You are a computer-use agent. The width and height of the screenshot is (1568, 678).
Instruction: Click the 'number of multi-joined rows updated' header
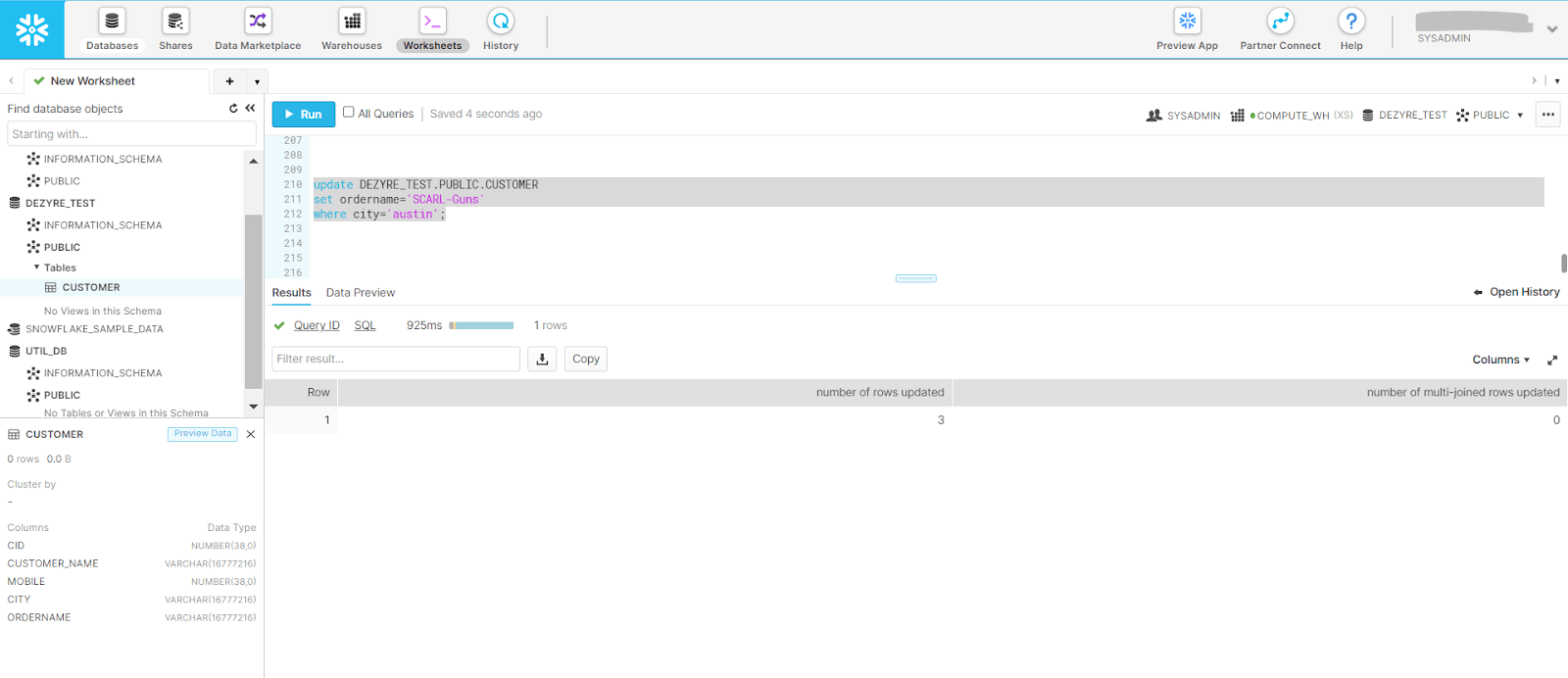pyautogui.click(x=1260, y=393)
